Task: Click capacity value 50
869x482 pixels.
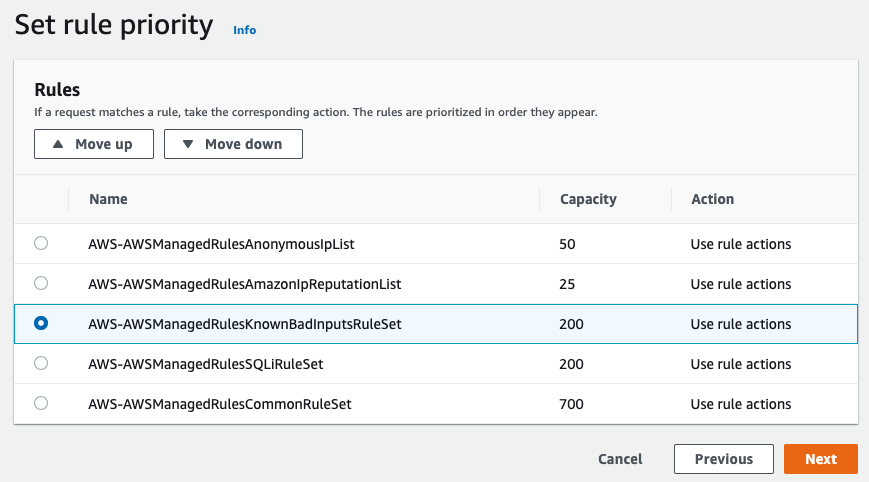Action: [x=567, y=244]
